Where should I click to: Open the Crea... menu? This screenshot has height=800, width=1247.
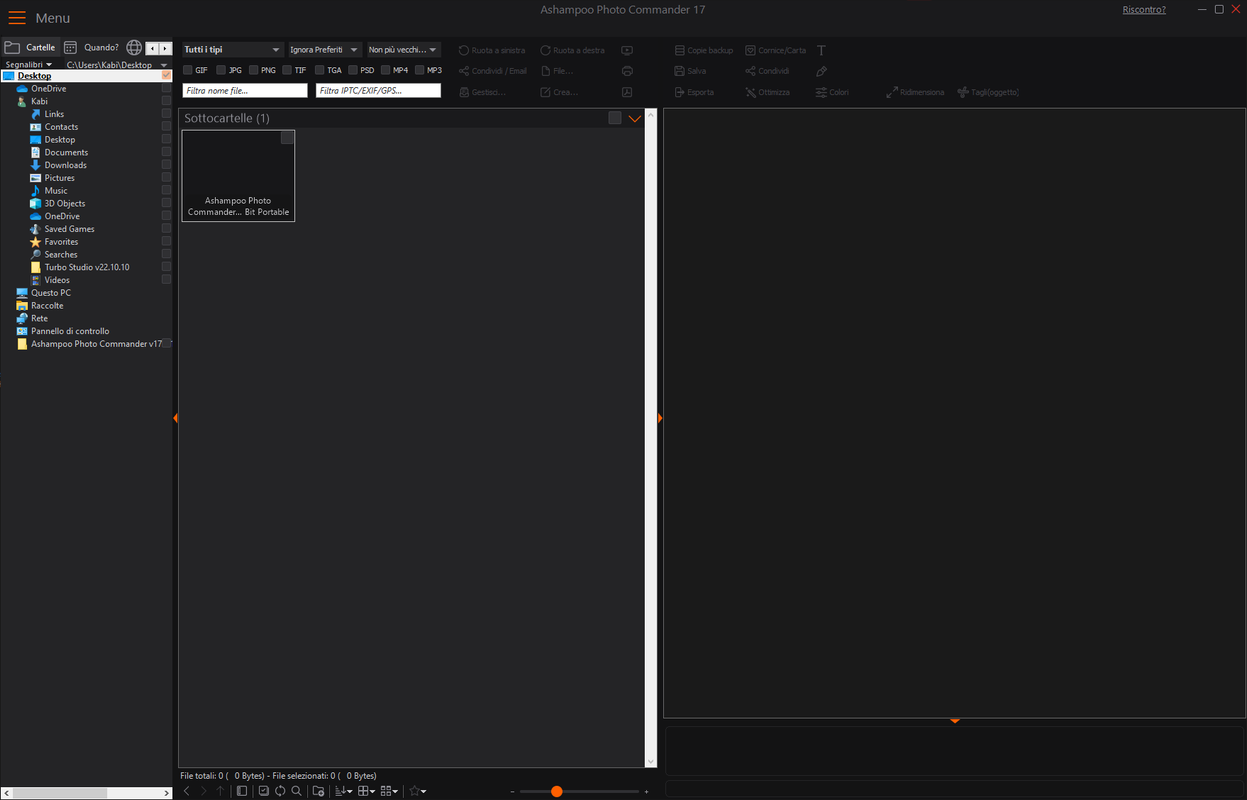558,92
